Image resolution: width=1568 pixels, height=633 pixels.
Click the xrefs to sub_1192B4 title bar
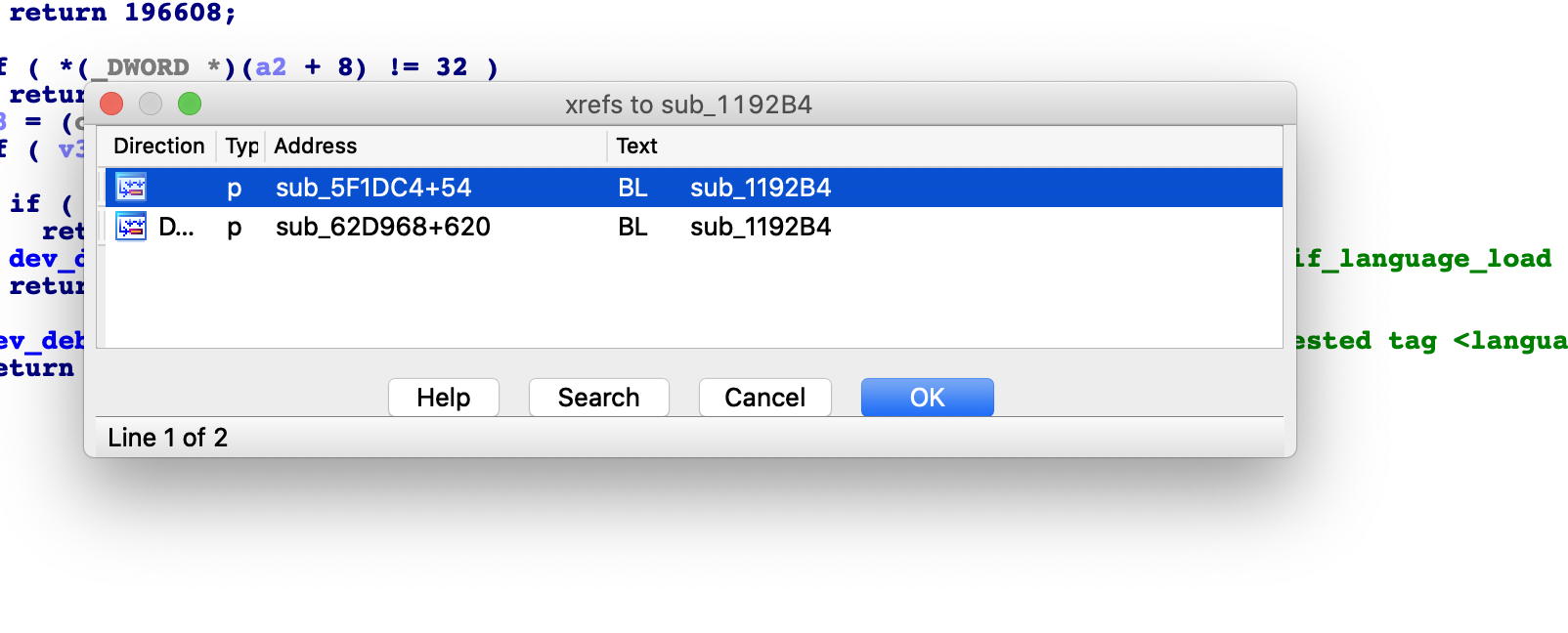point(689,105)
